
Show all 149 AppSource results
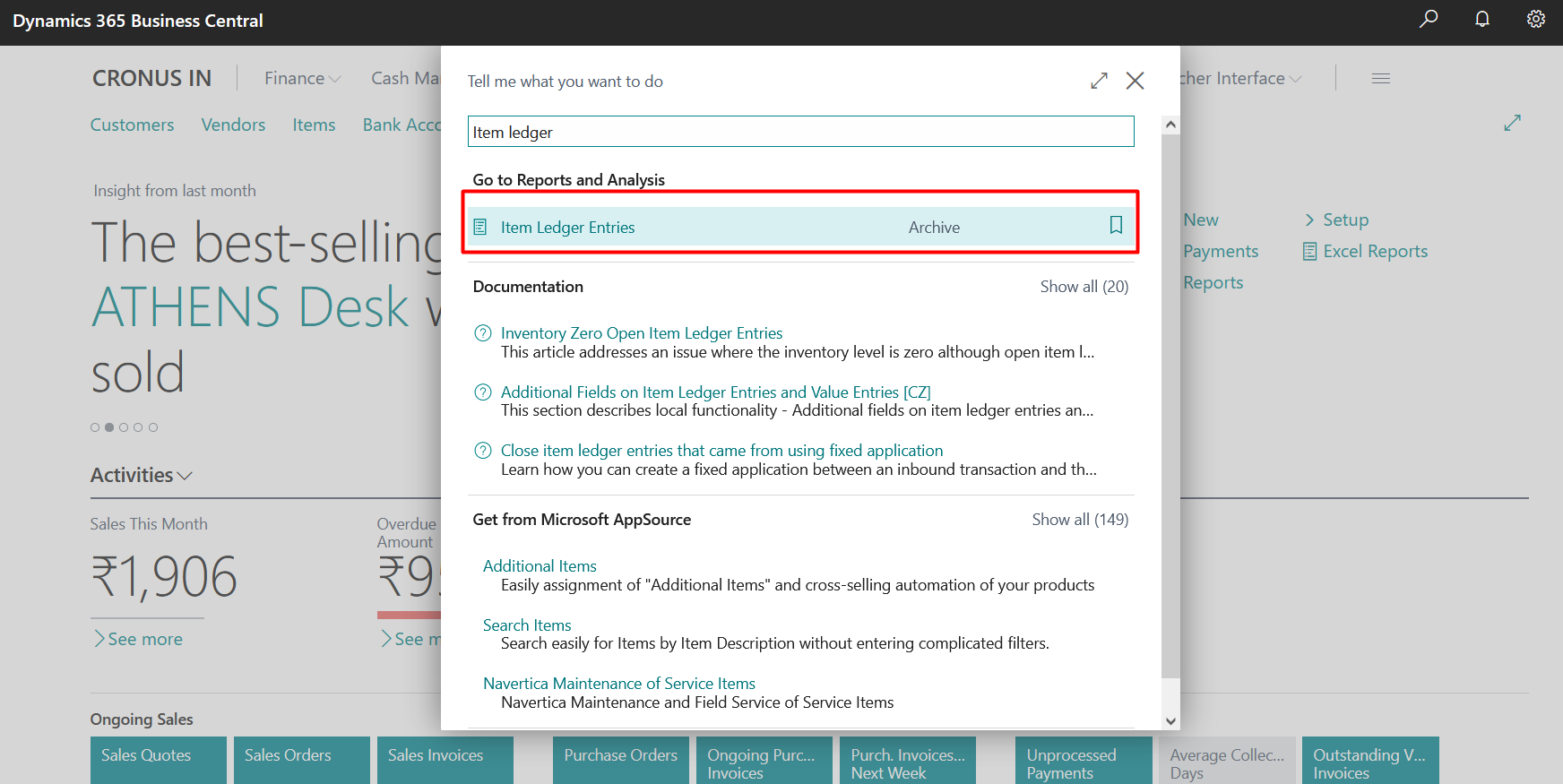tap(1080, 520)
